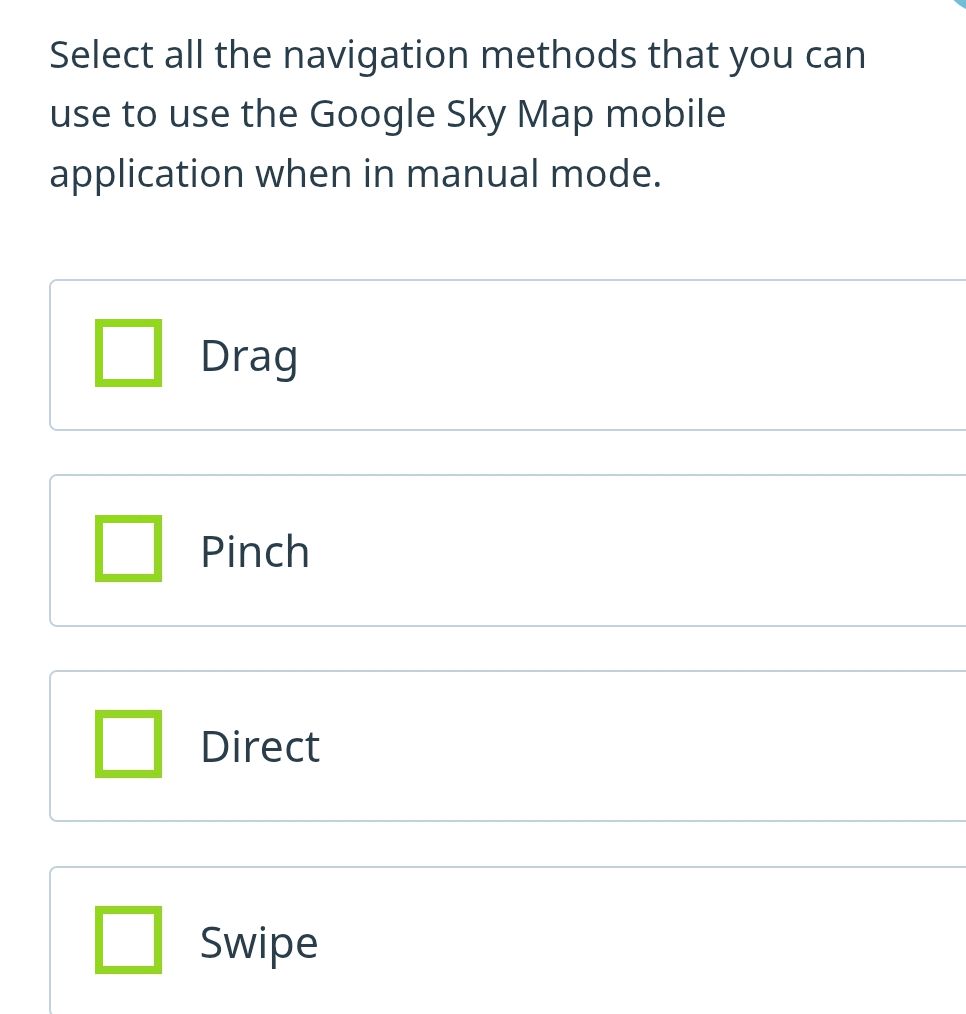Click the green checkbox beside Pinch
This screenshot has height=1014, width=966.
tap(128, 548)
